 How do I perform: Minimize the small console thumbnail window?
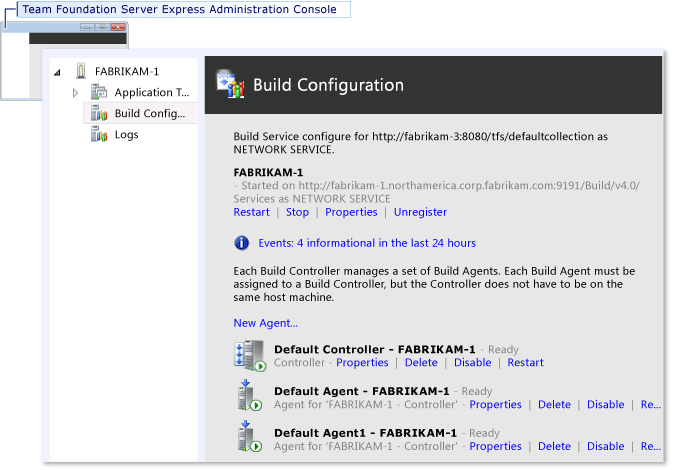(87, 27)
